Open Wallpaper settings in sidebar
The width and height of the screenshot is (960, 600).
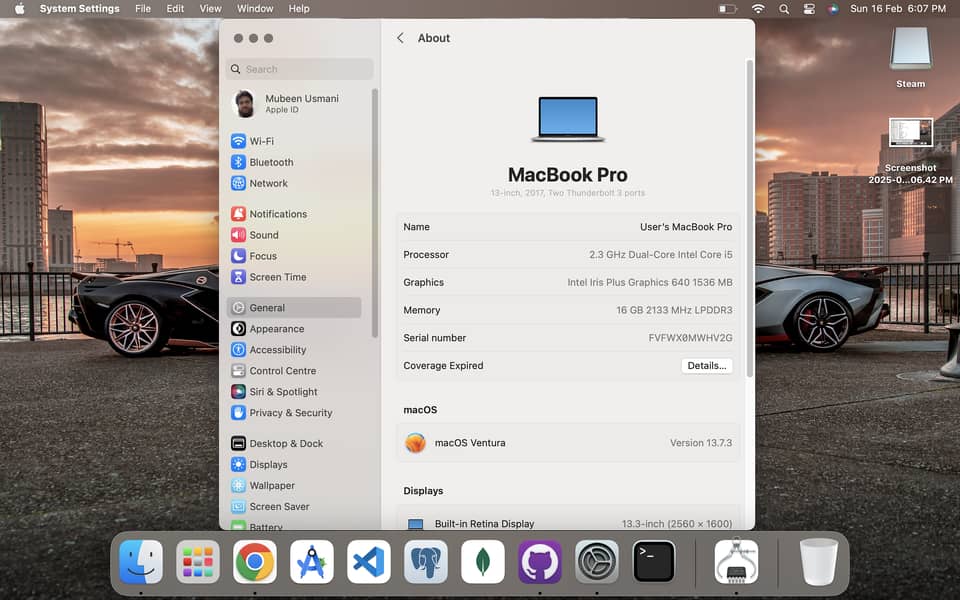pos(263,486)
